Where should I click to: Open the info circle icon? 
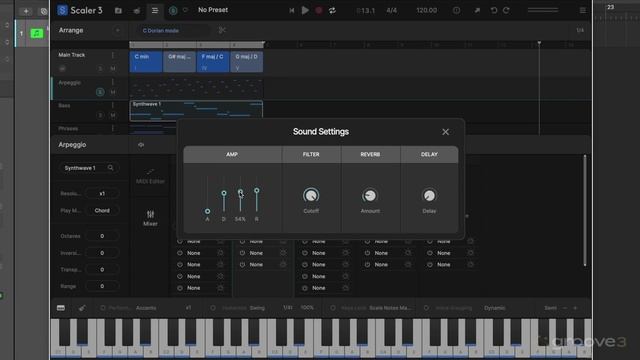[456, 10]
